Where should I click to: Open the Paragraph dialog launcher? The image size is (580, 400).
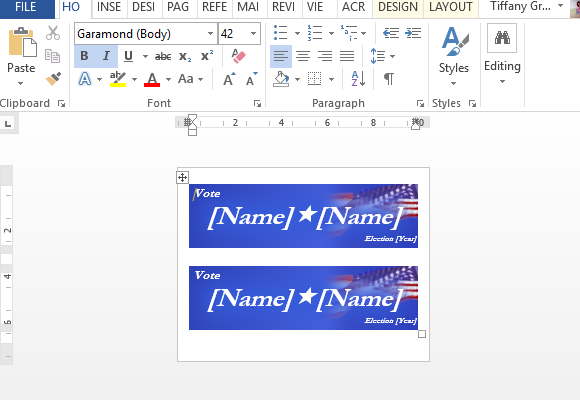[x=420, y=104]
